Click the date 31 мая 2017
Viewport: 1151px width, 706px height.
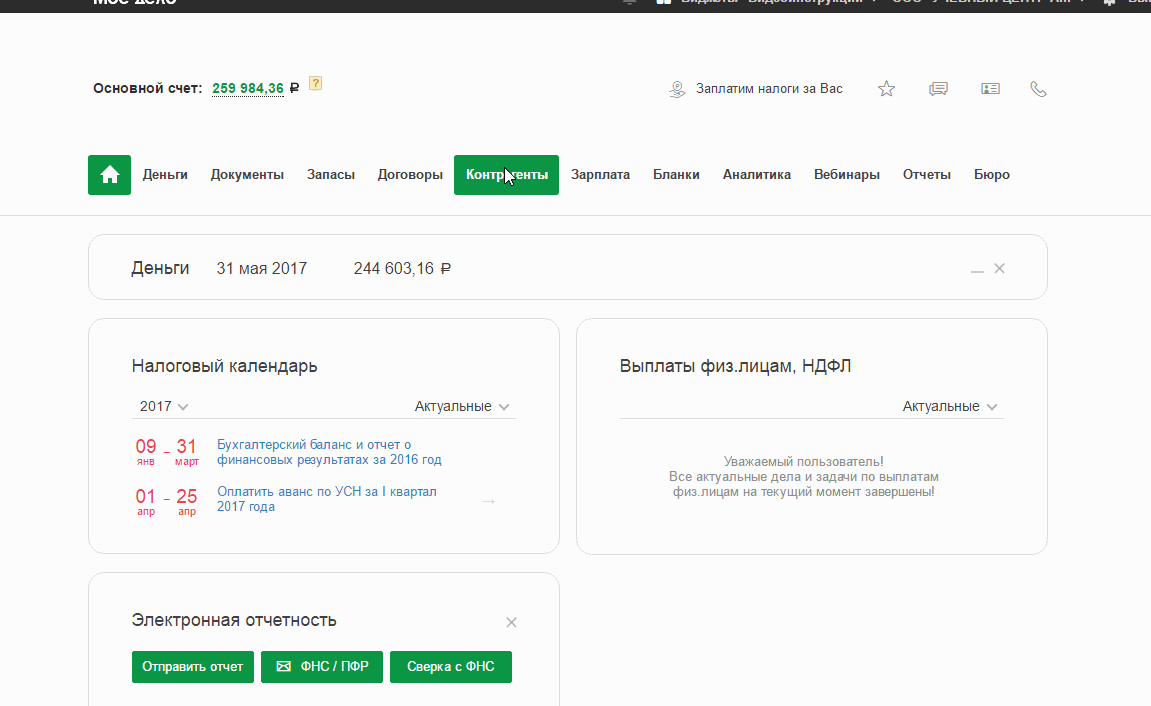point(261,269)
